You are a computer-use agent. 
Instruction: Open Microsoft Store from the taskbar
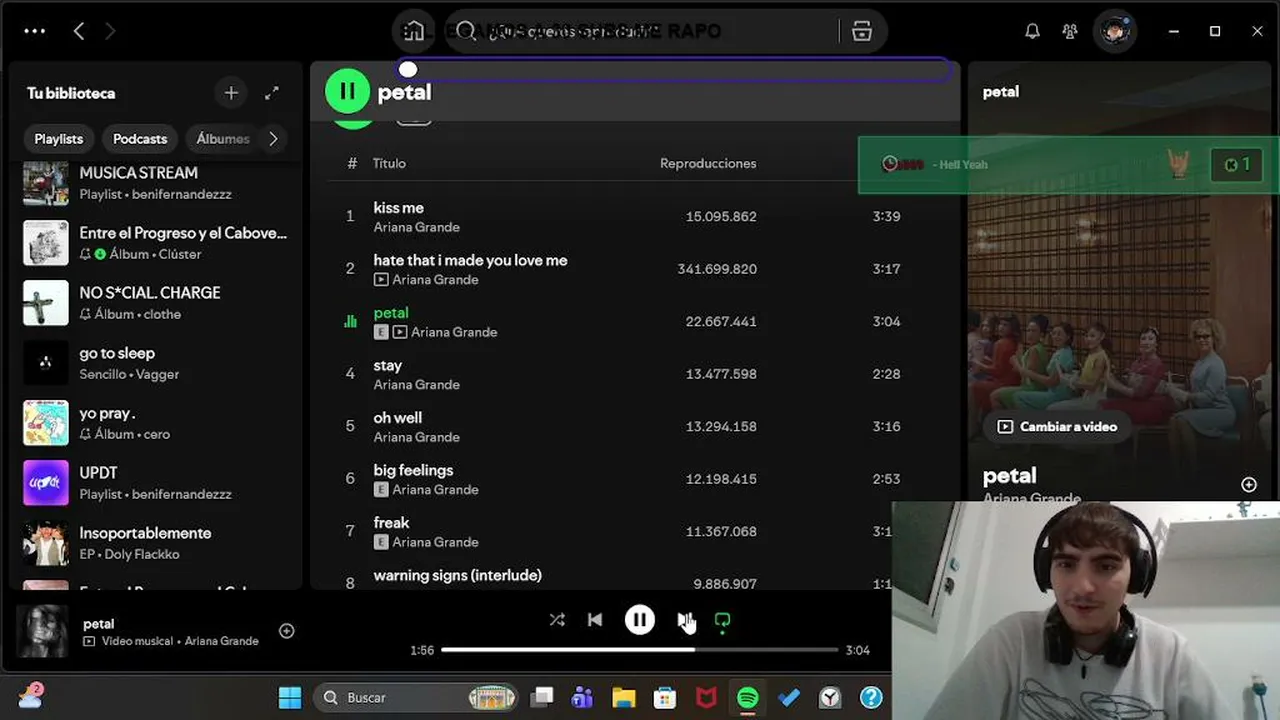[665, 697]
